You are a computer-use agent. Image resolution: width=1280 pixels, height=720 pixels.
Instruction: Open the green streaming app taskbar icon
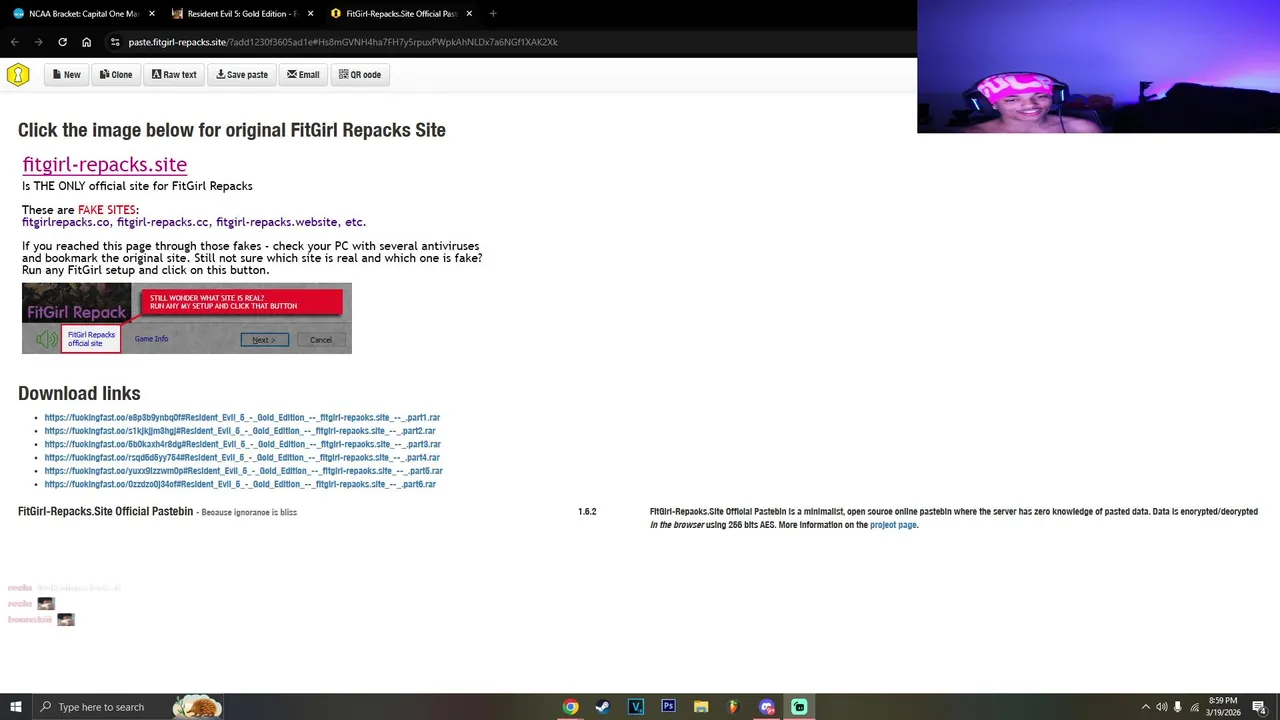tap(799, 707)
